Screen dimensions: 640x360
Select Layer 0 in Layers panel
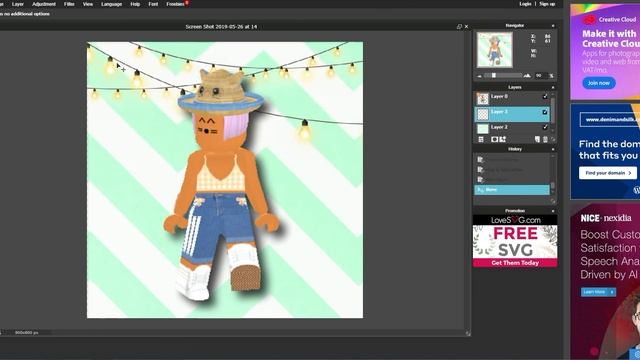[x=512, y=98]
